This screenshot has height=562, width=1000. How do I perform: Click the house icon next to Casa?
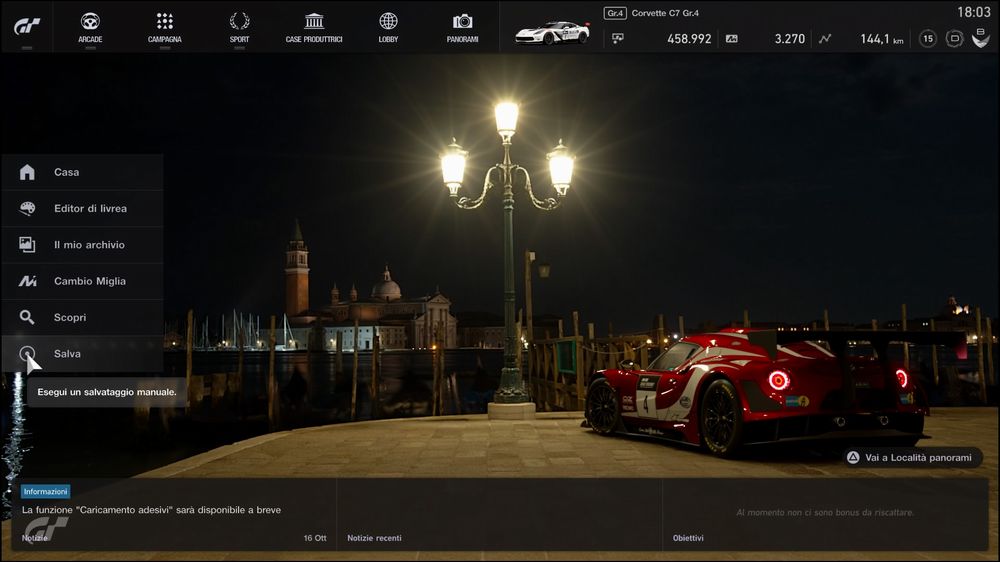(27, 172)
